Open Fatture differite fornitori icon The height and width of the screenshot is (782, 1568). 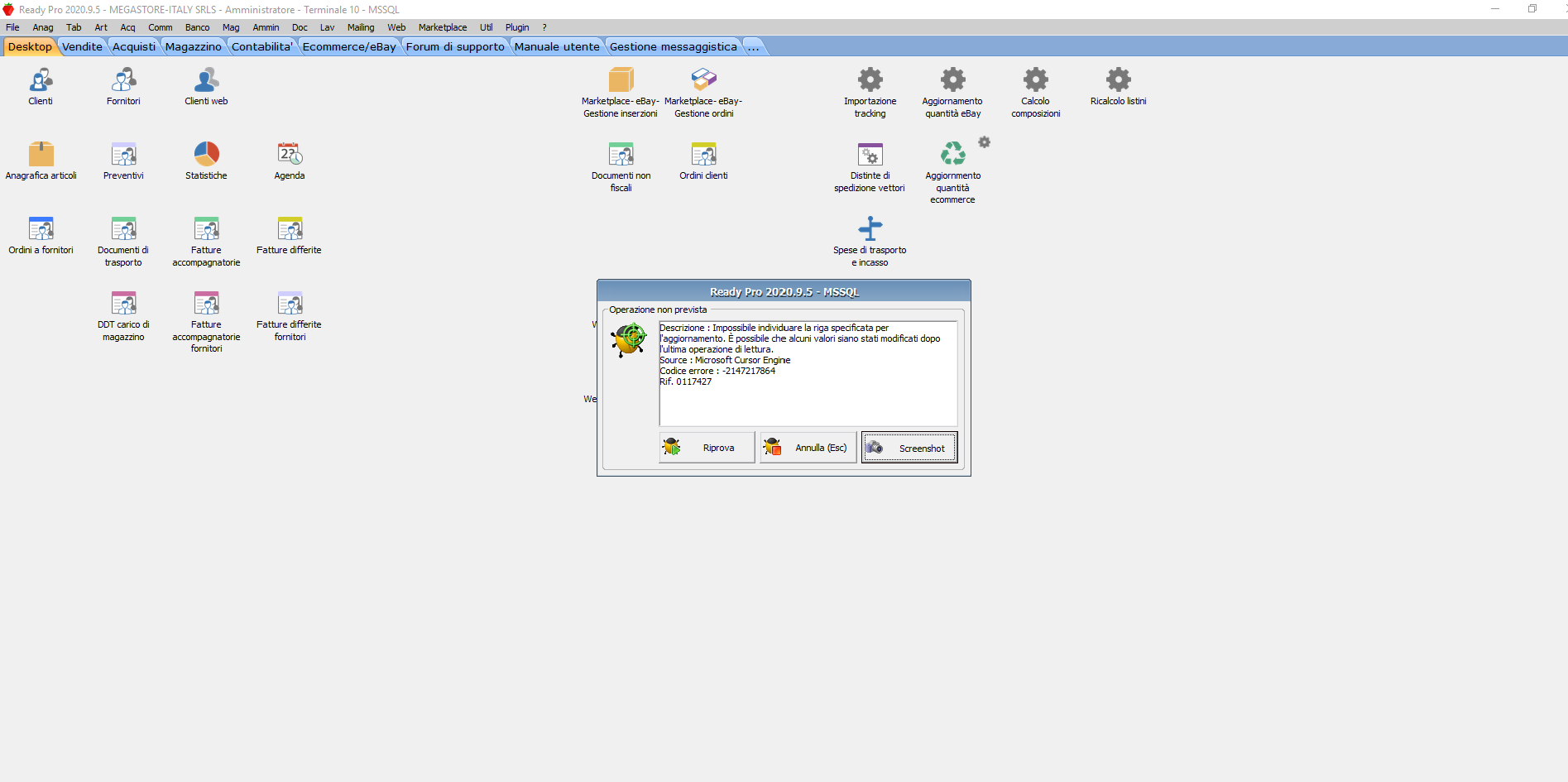(x=290, y=303)
